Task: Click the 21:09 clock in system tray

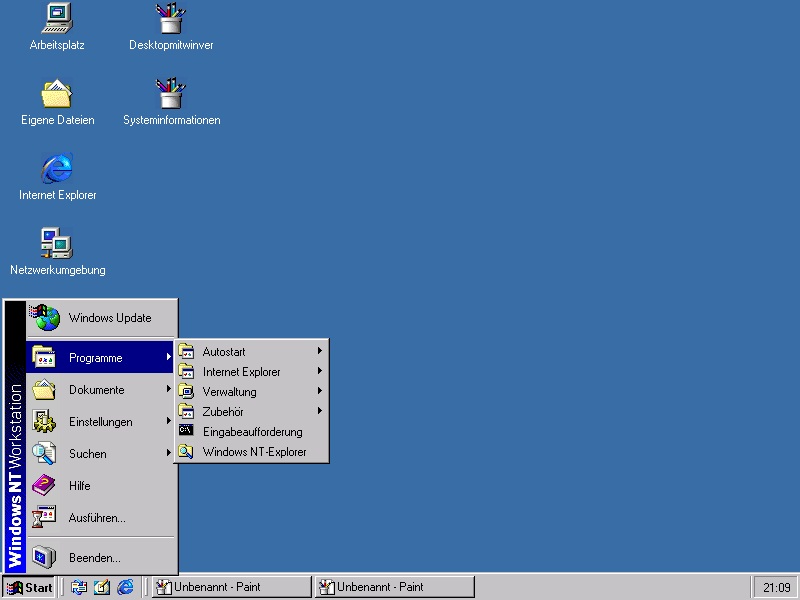Action: pyautogui.click(x=777, y=588)
